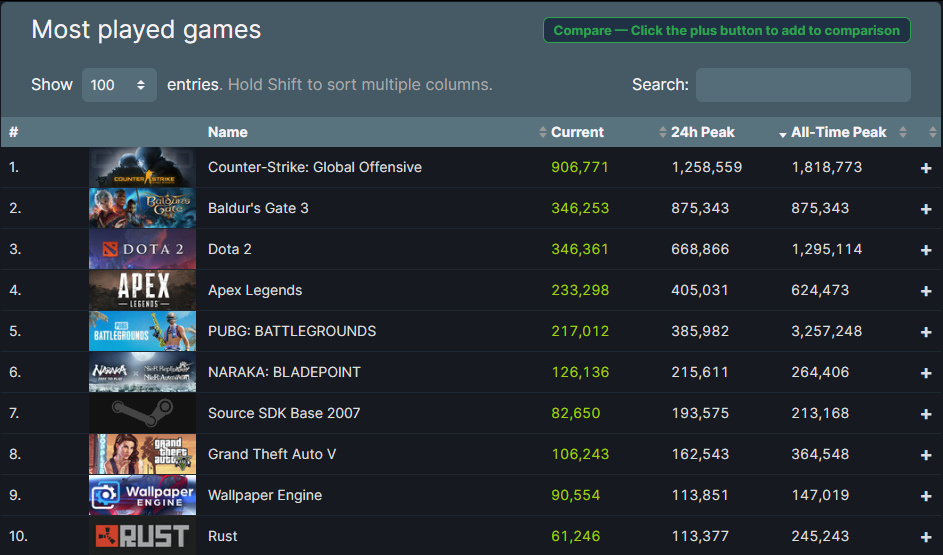Open the Dota 2 name link
The width and height of the screenshot is (943, 555).
(x=230, y=249)
